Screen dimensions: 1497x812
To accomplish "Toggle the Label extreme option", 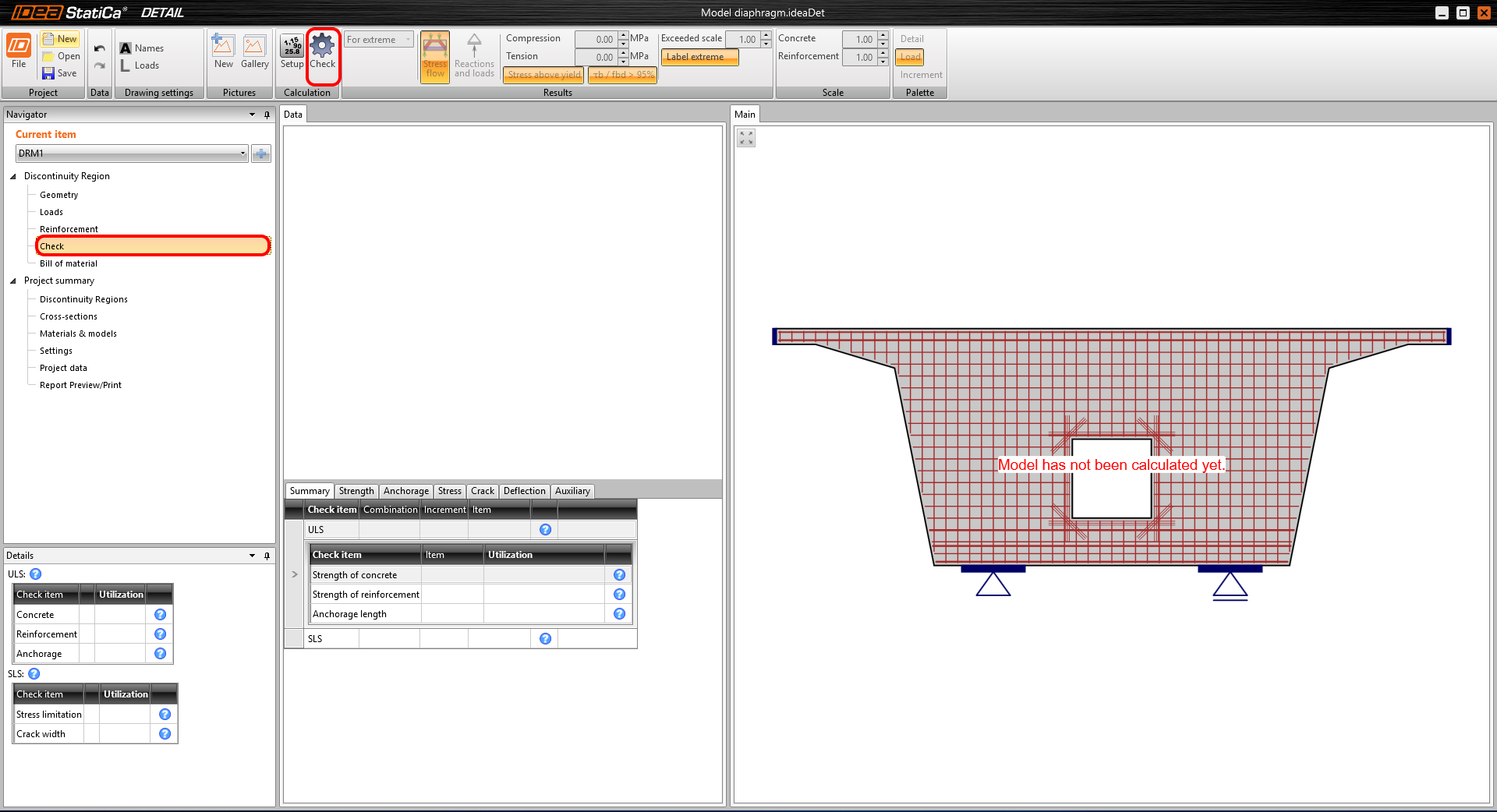I will [699, 57].
